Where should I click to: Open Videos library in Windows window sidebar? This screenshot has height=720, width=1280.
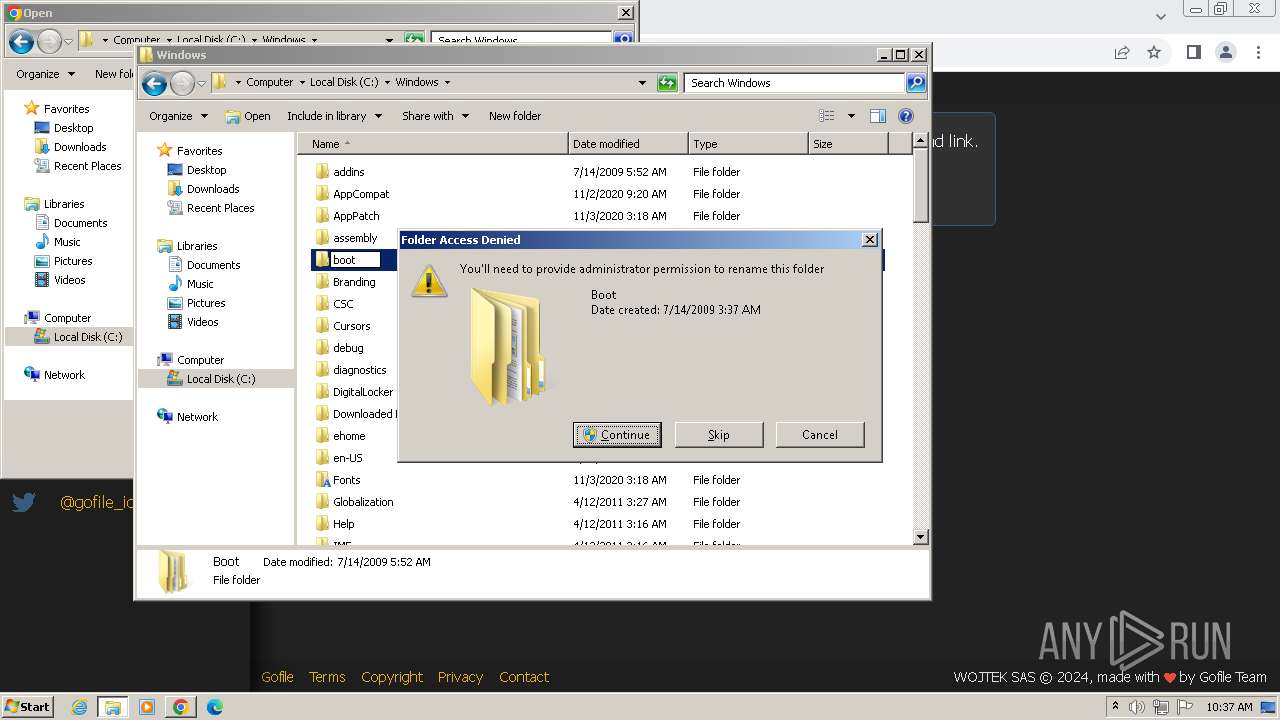(202, 322)
